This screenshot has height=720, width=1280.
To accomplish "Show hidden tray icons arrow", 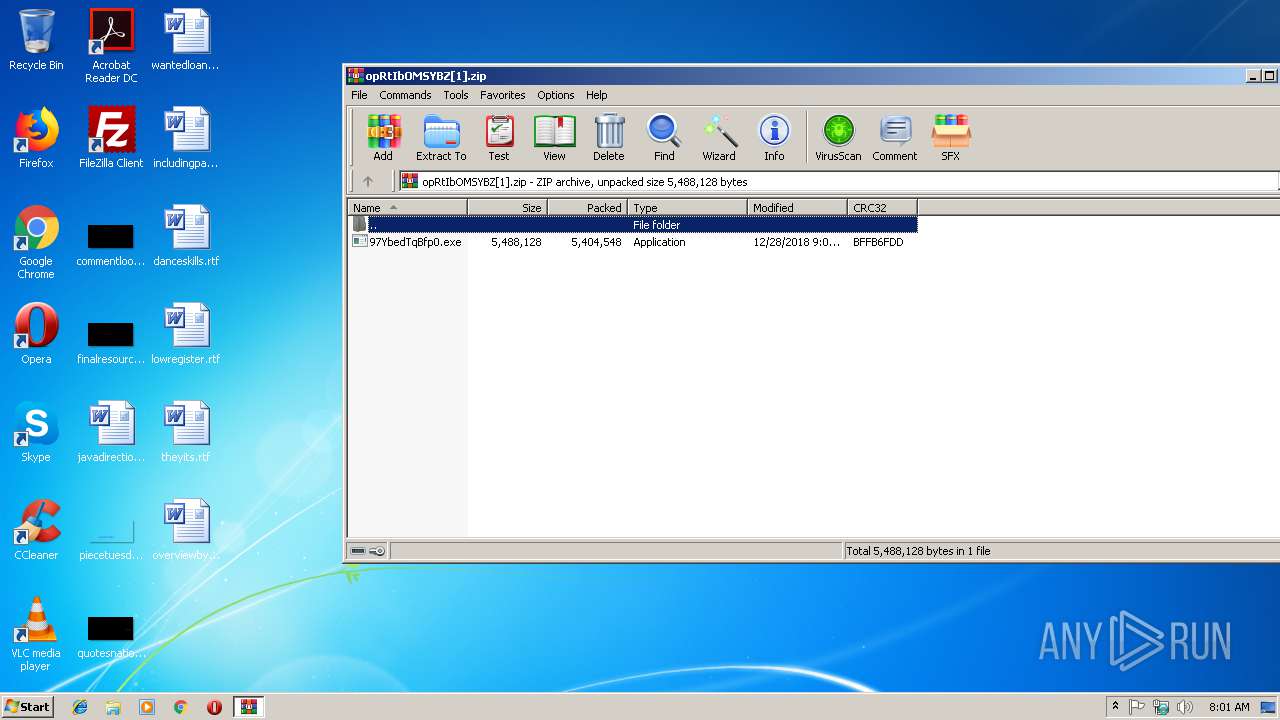I will 1115,707.
